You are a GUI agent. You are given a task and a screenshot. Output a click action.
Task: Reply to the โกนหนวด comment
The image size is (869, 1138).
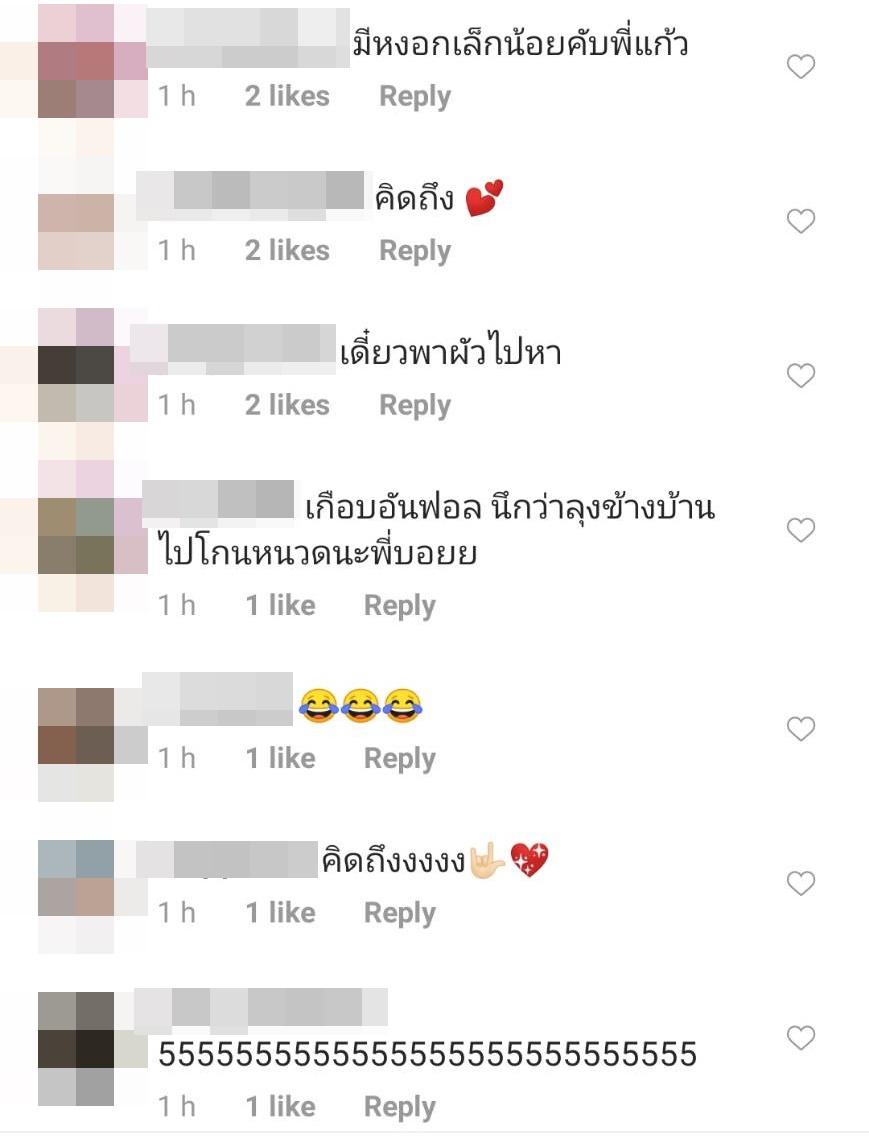tap(399, 606)
